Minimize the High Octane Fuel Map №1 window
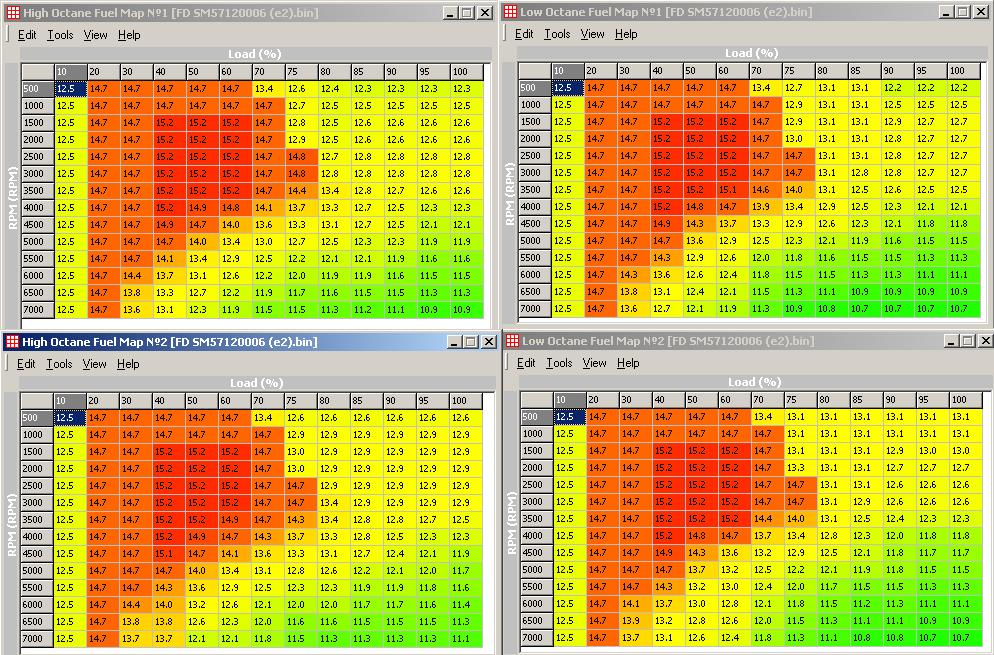The image size is (994, 655). click(x=449, y=13)
